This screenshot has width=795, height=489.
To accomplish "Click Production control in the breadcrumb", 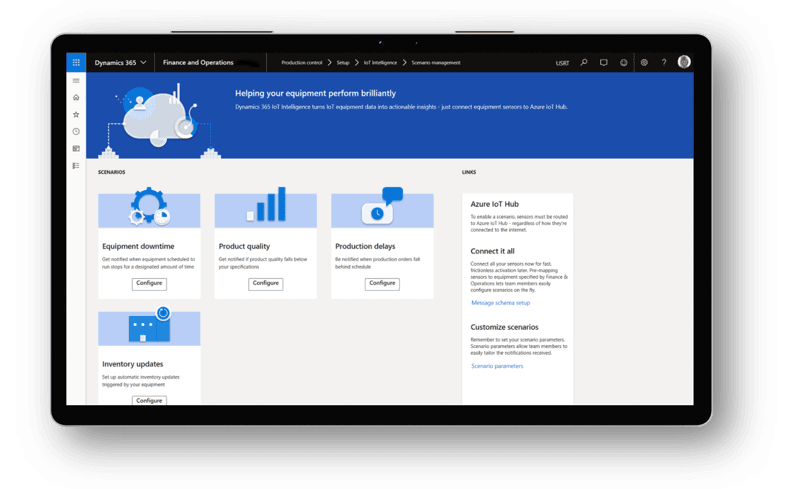I will (301, 63).
